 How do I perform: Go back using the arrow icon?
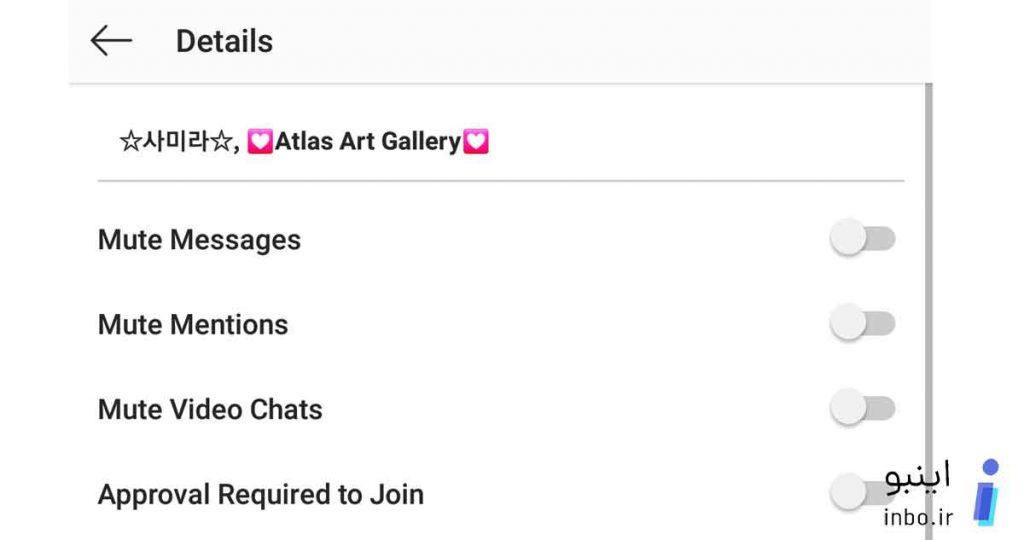[x=111, y=40]
